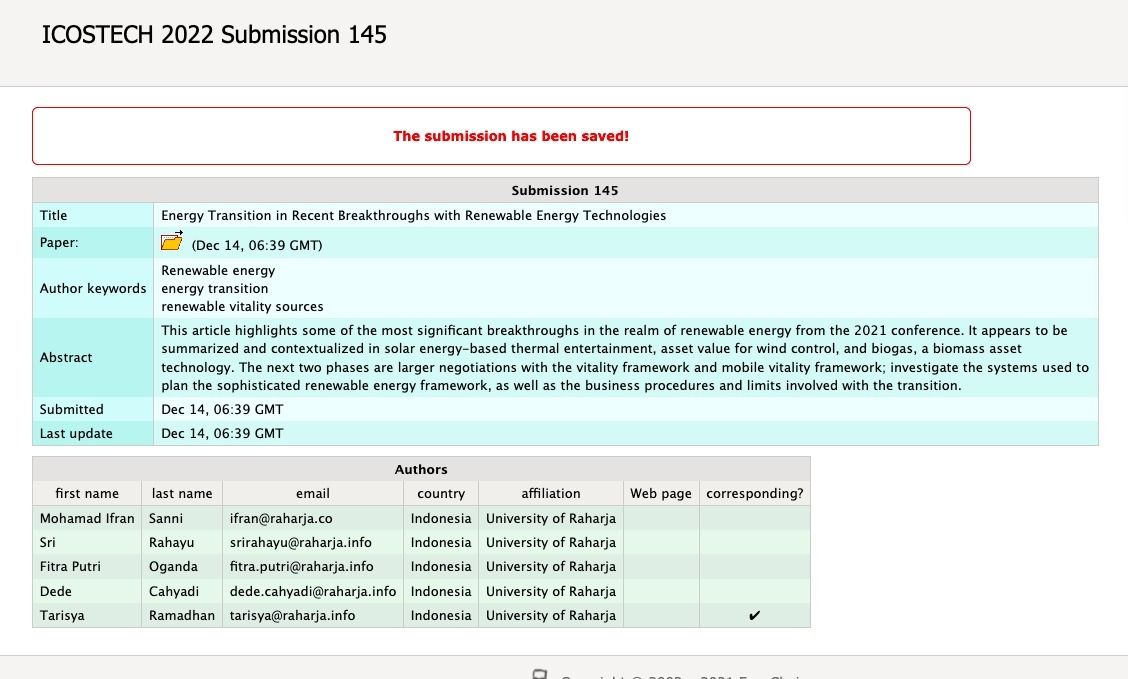Click the 'corresponding?' column header

755,493
